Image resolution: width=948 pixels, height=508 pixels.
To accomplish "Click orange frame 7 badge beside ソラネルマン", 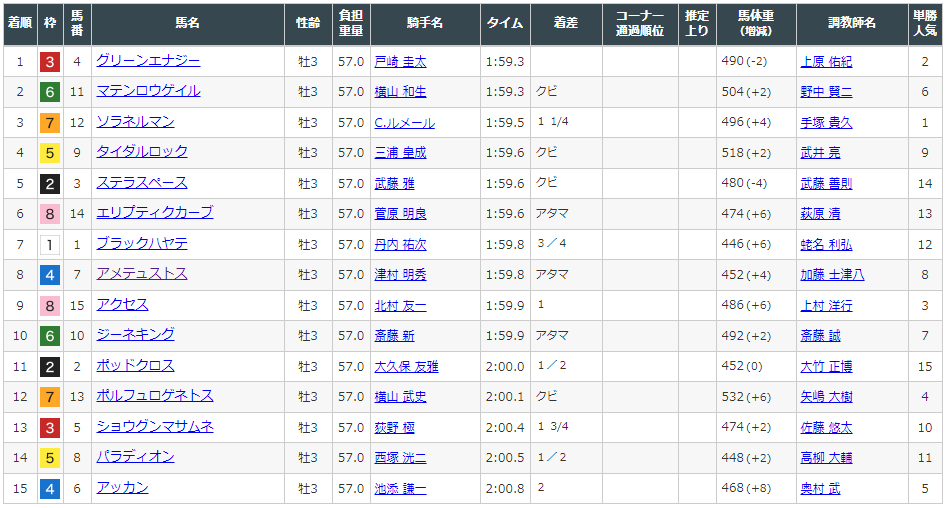I will point(49,123).
